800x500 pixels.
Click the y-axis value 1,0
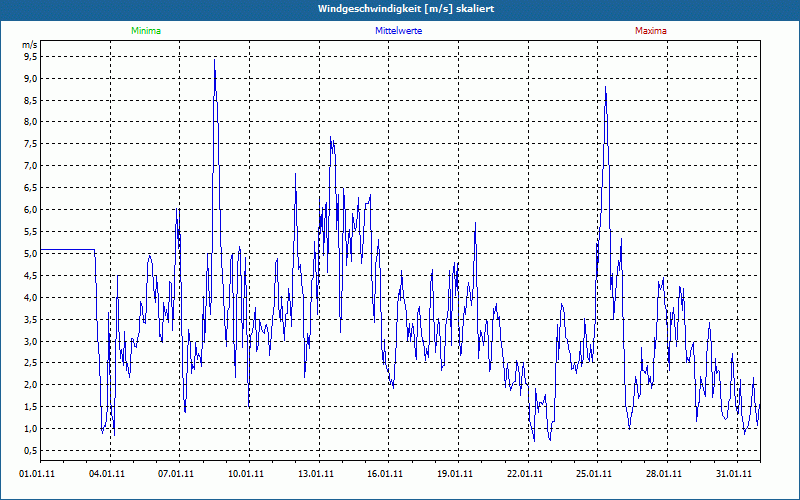click(x=31, y=429)
